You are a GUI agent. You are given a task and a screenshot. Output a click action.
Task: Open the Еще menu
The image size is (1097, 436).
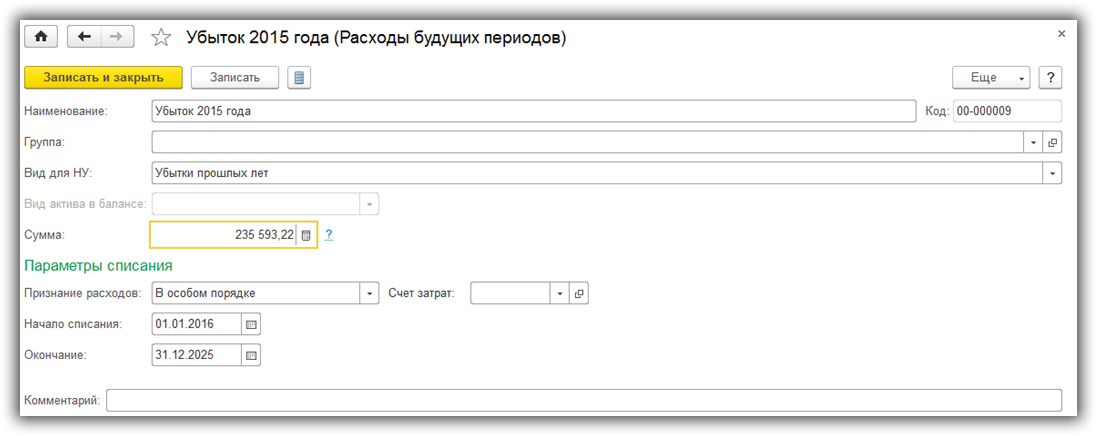click(990, 78)
